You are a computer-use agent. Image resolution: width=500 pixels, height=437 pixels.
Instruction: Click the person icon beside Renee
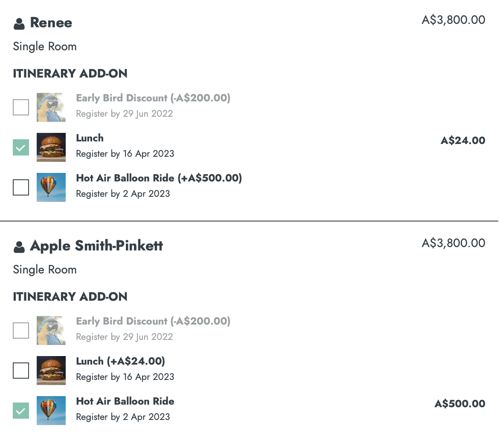click(x=19, y=24)
